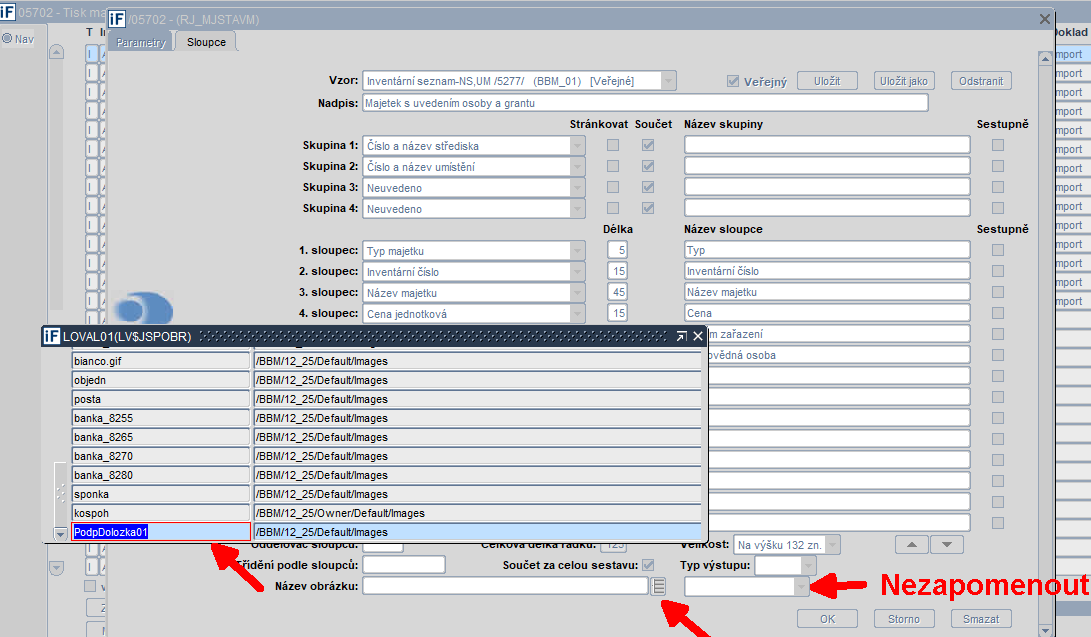Screen dimensions: 1091x637
Task: Select banka_8280 in the list
Action: pyautogui.click(x=161, y=475)
